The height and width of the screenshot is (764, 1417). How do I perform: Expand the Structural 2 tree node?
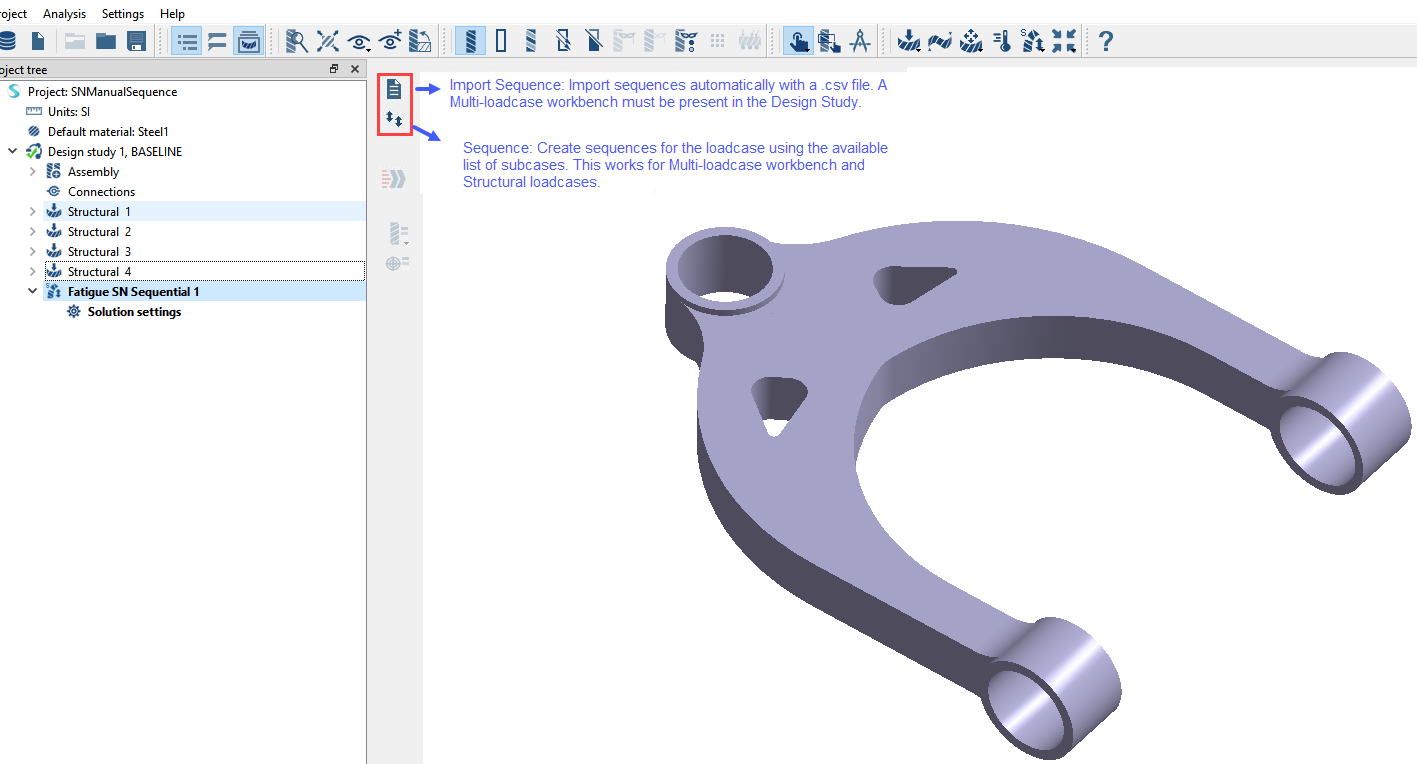click(32, 232)
